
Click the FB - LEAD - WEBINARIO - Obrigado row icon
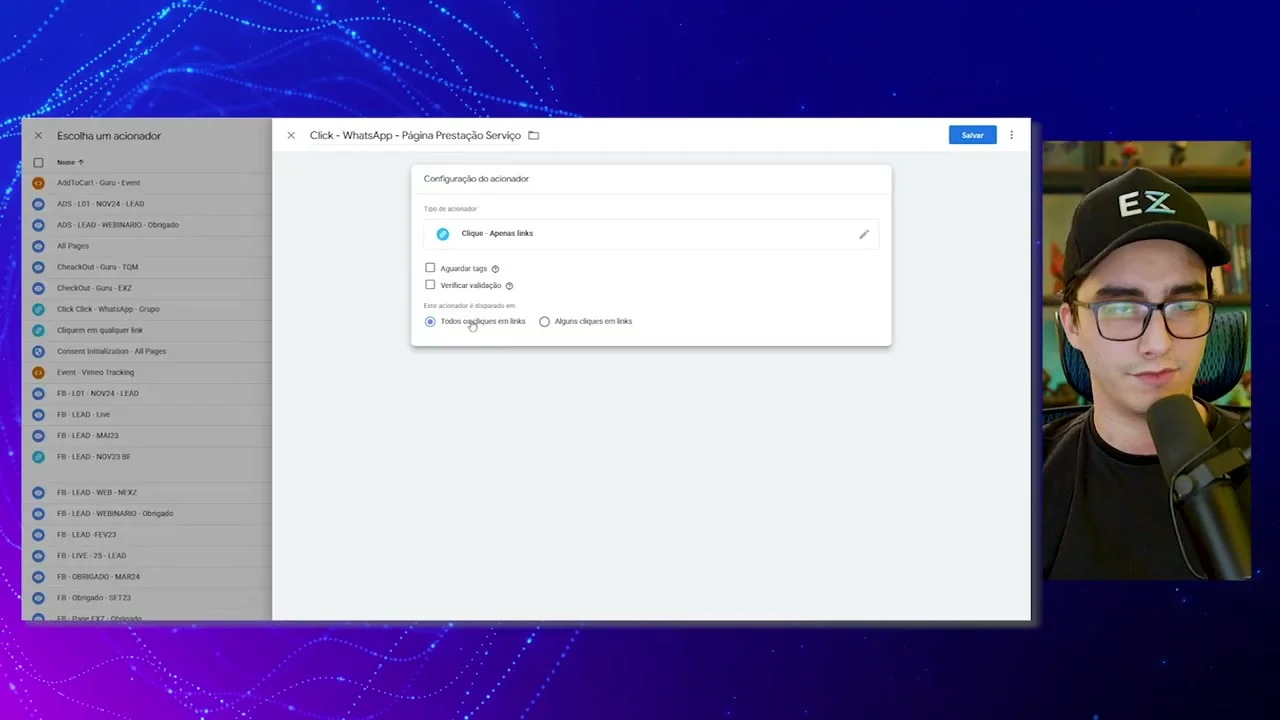pos(38,513)
